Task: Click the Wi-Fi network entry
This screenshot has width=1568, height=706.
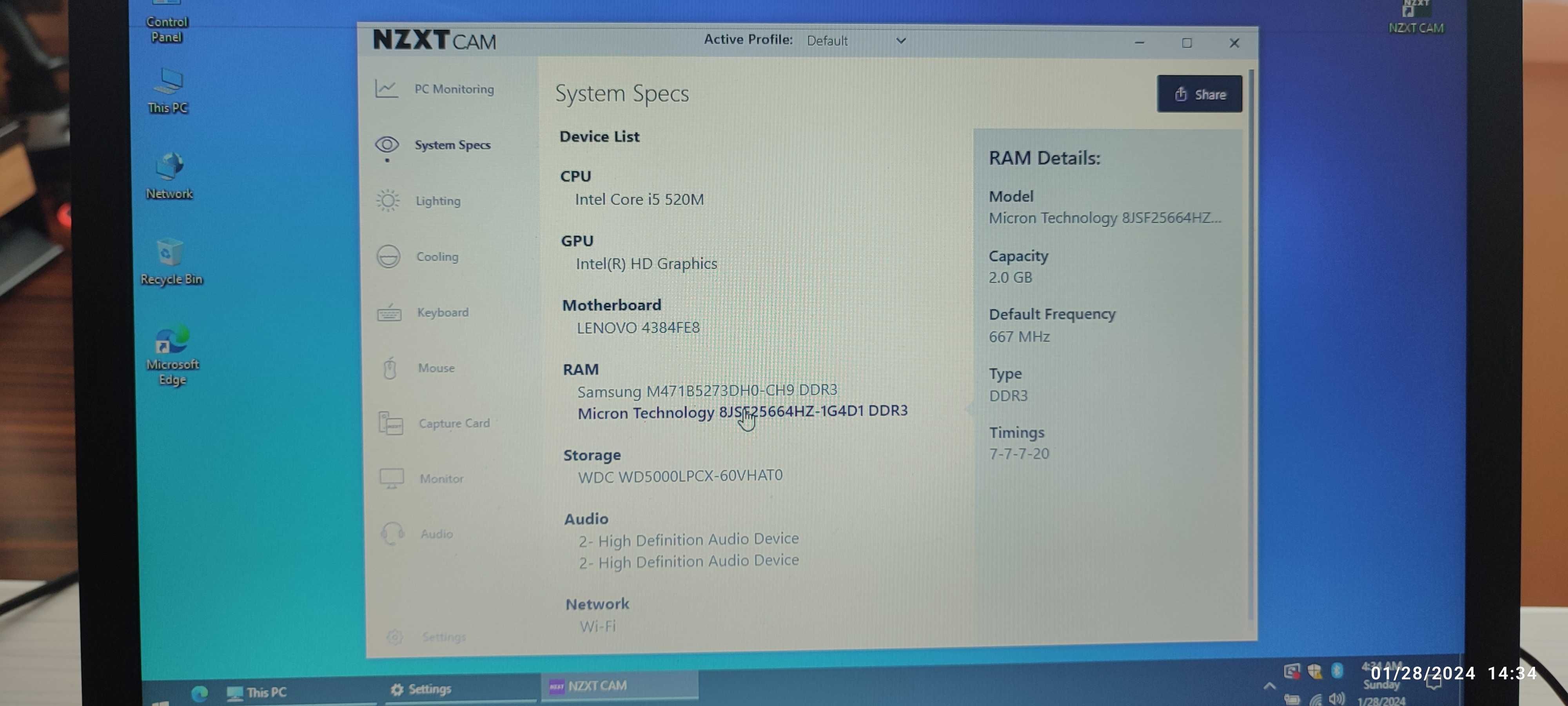Action: (597, 626)
